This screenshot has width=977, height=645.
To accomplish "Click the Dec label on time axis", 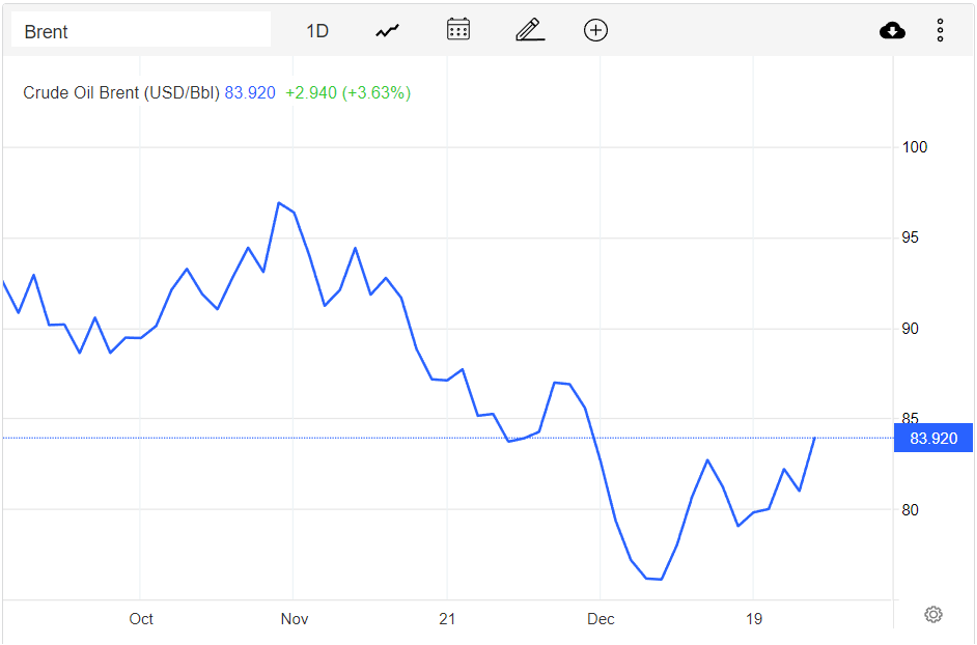I will (x=601, y=619).
